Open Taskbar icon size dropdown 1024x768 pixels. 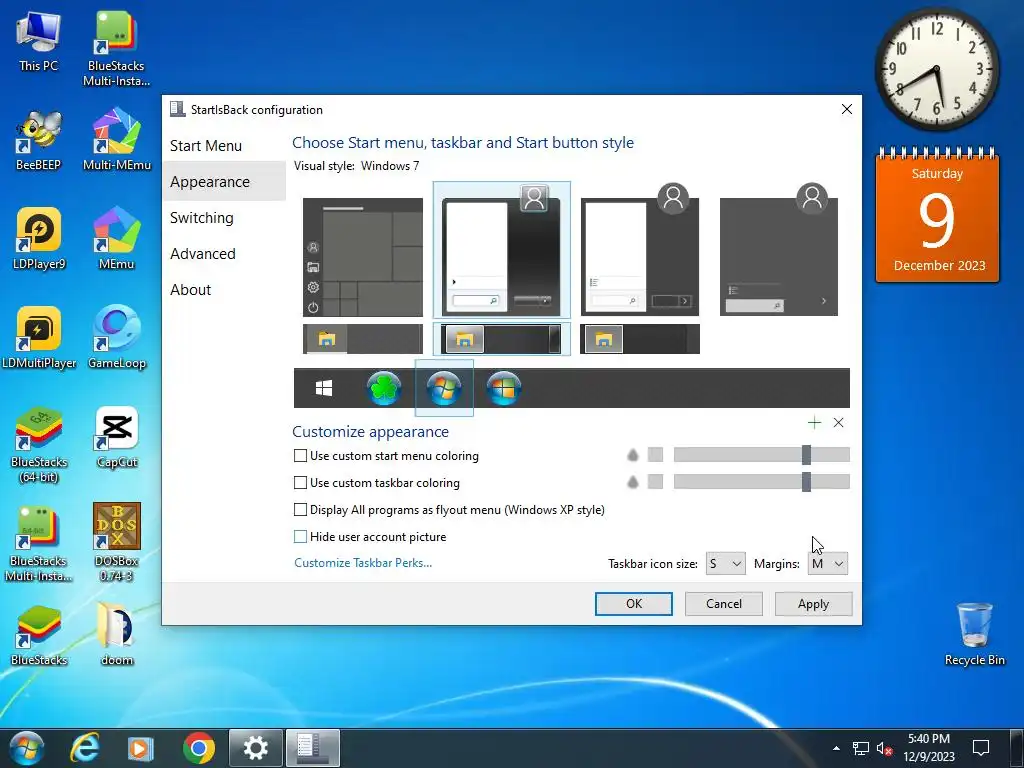coord(726,564)
